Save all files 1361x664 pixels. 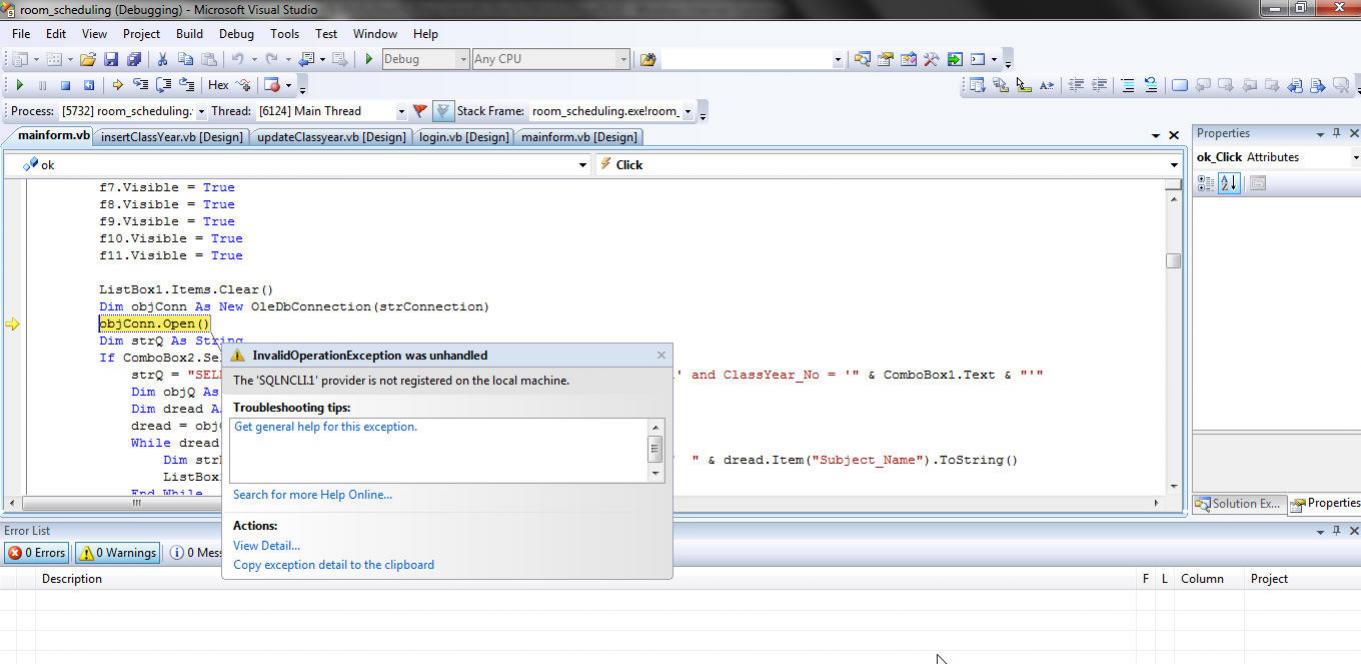coord(134,59)
